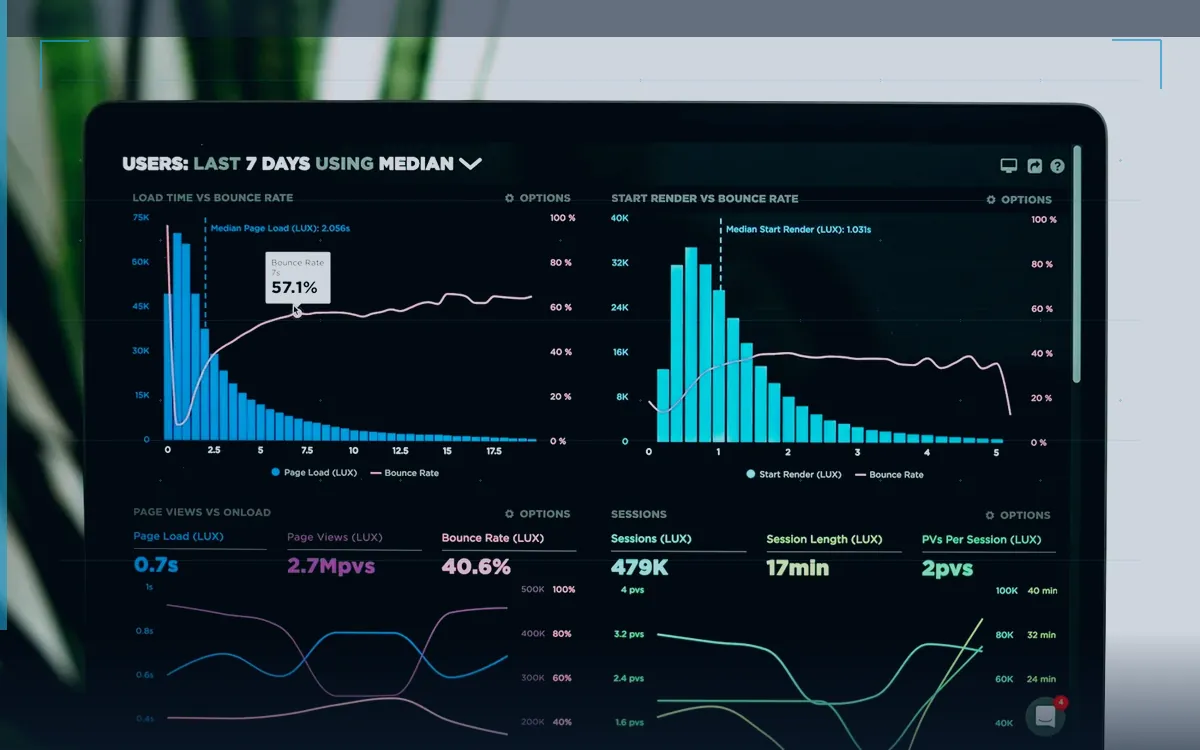Viewport: 1200px width, 750px height.
Task: Open help via the question mark icon
Action: (1057, 166)
